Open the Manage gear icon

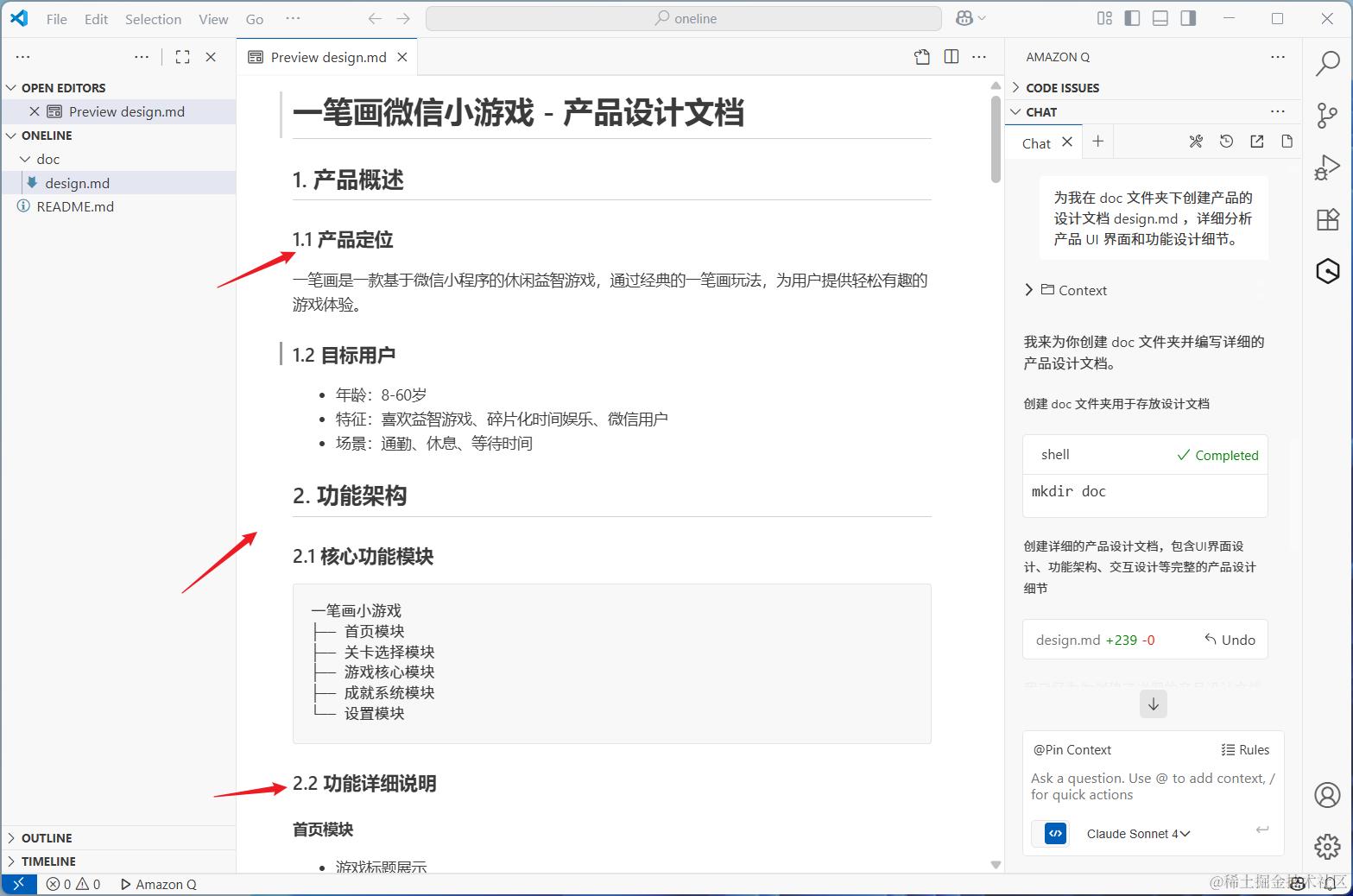tap(1327, 847)
